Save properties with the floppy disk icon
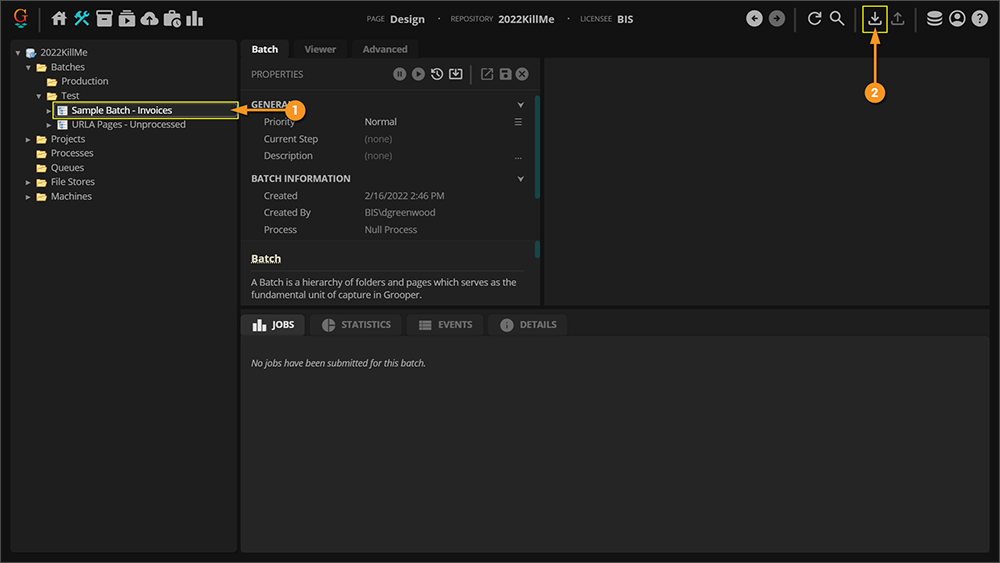Image resolution: width=1000 pixels, height=563 pixels. pyautogui.click(x=505, y=74)
